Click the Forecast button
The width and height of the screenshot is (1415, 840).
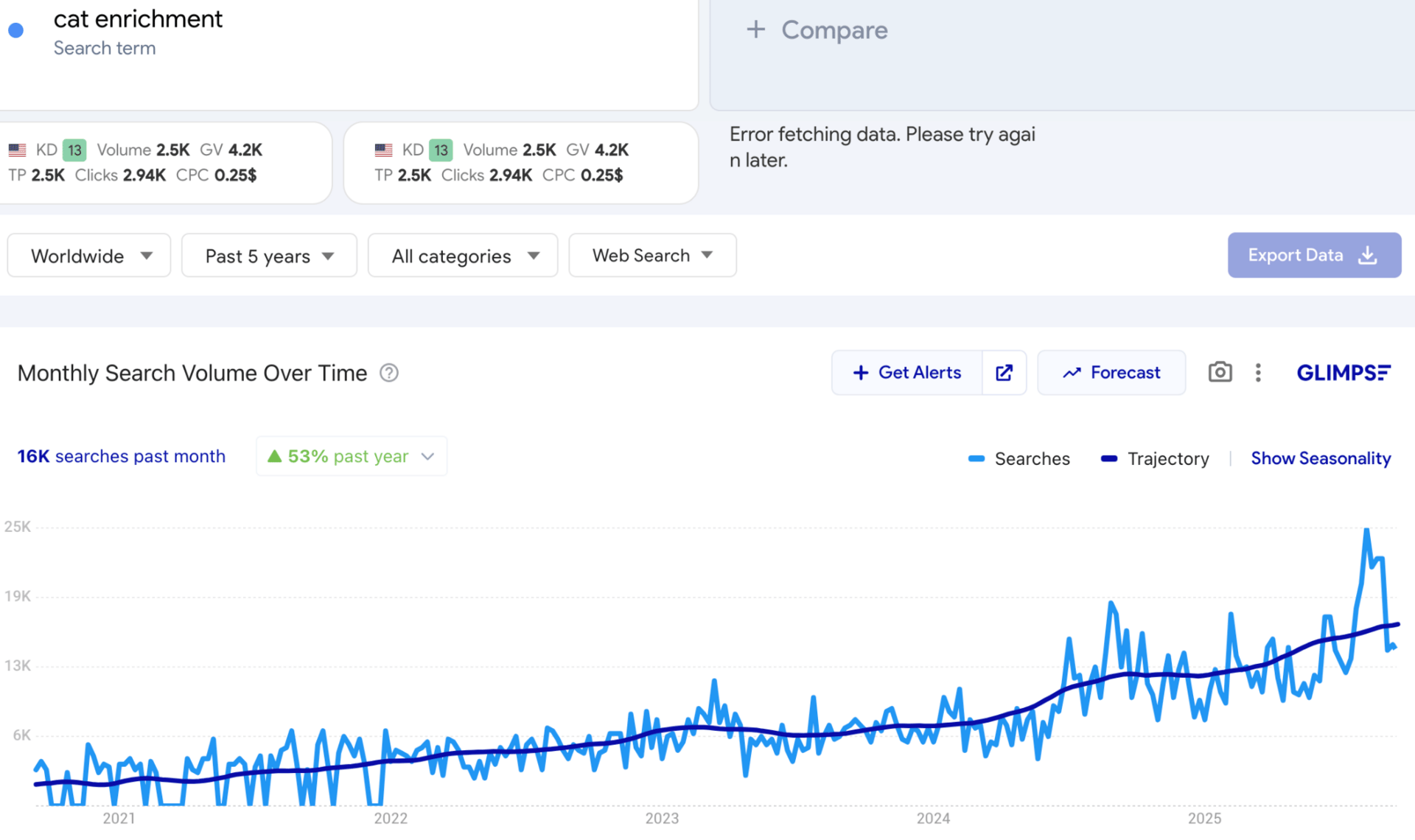[1111, 373]
